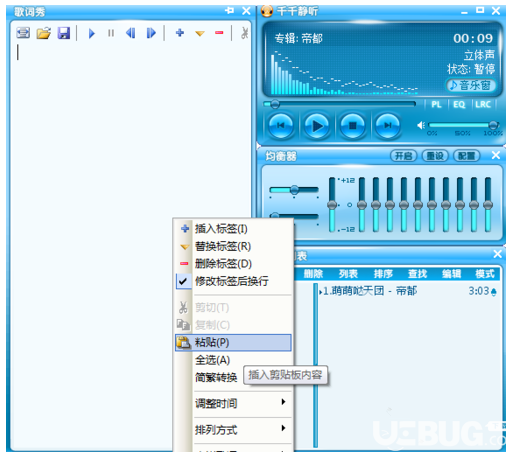The width and height of the screenshot is (522, 455).
Task: Click the 3:03 track duration
Action: pyautogui.click(x=479, y=291)
